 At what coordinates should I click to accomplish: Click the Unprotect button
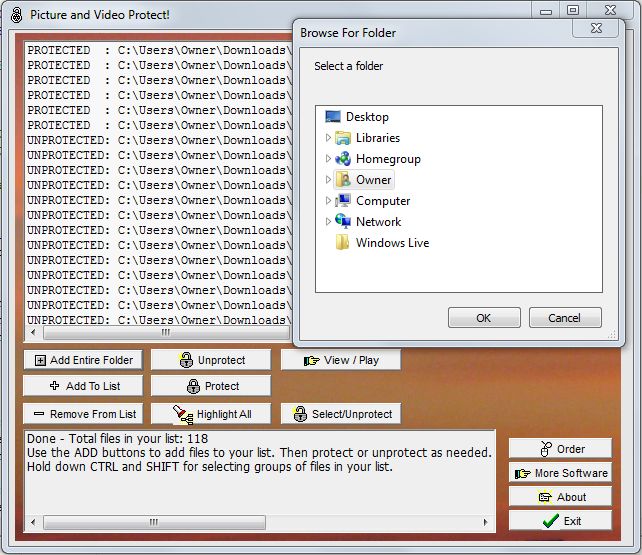tap(211, 360)
